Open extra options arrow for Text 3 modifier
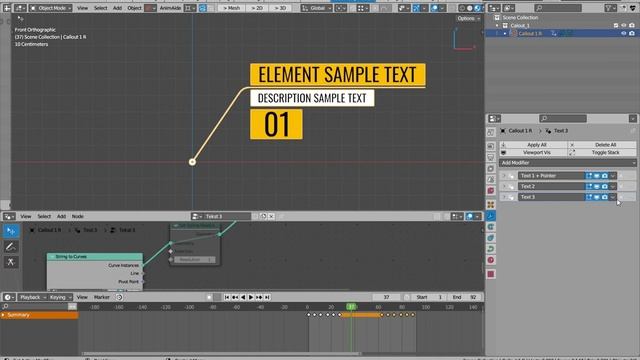 click(x=613, y=197)
